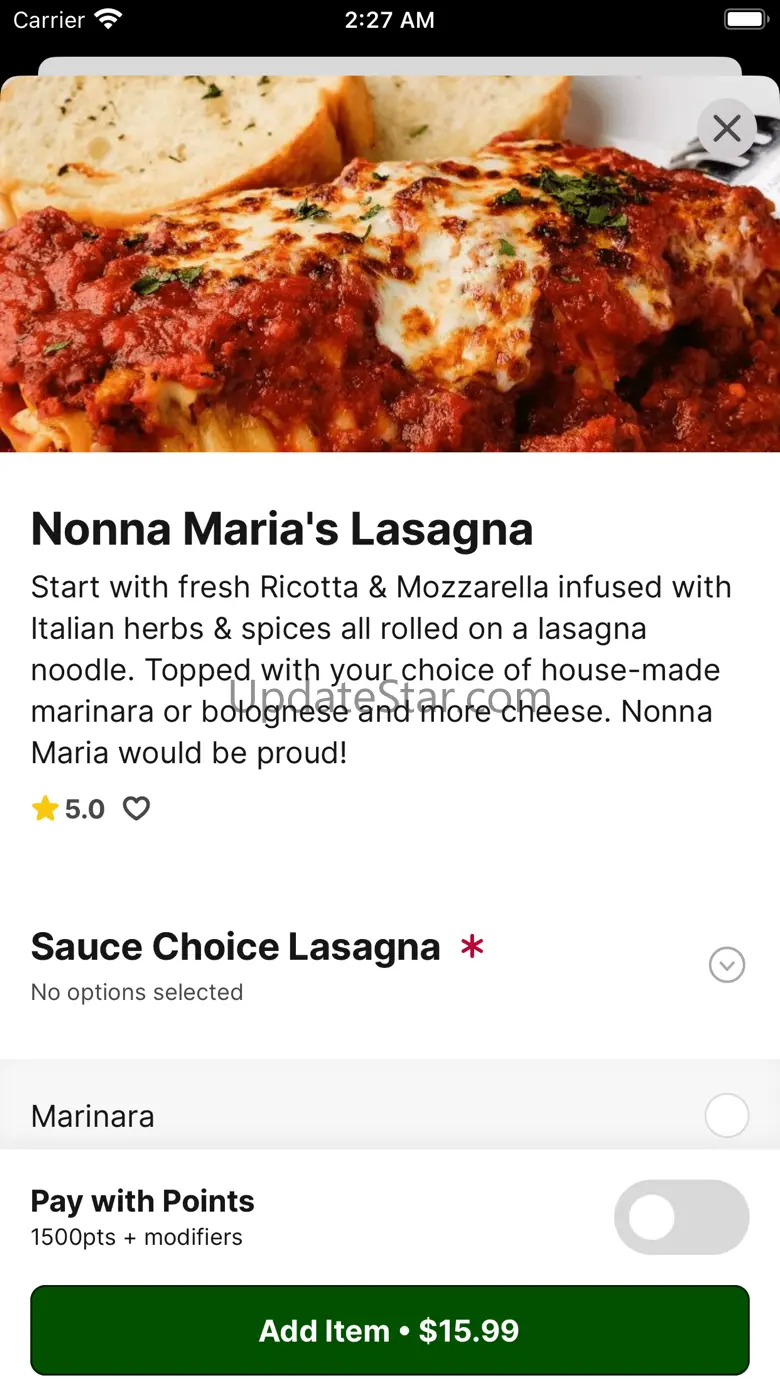Add item to order for $15.99
Image resolution: width=780 pixels, height=1387 pixels.
point(390,1330)
